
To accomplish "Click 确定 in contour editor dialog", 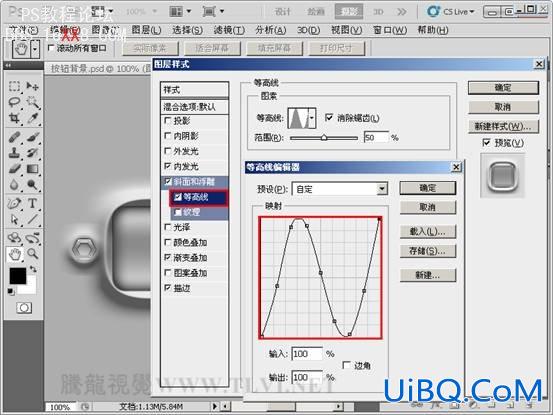I will tap(428, 188).
